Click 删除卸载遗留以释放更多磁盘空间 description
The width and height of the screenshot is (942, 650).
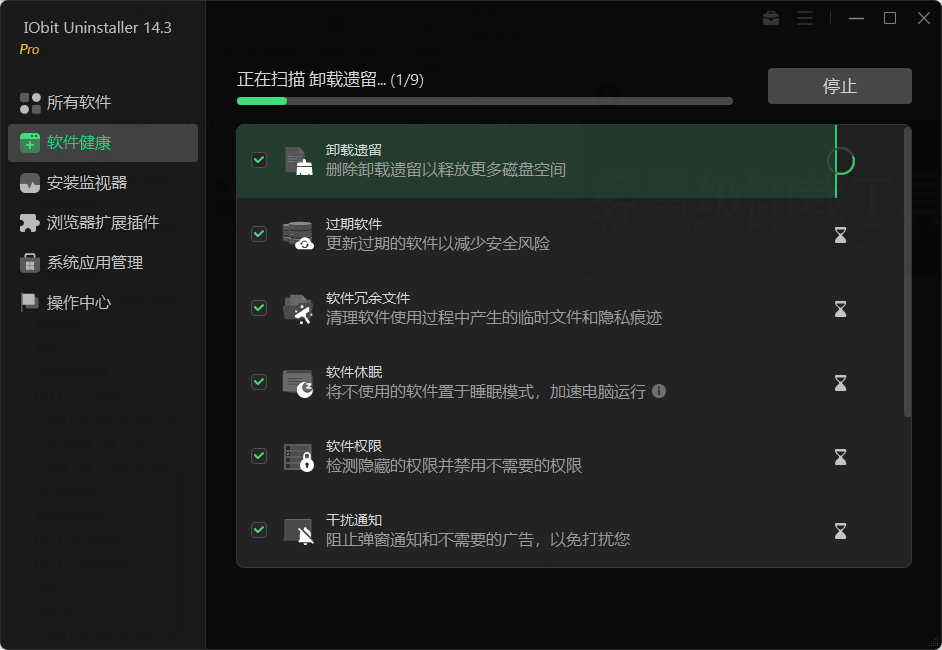446,169
